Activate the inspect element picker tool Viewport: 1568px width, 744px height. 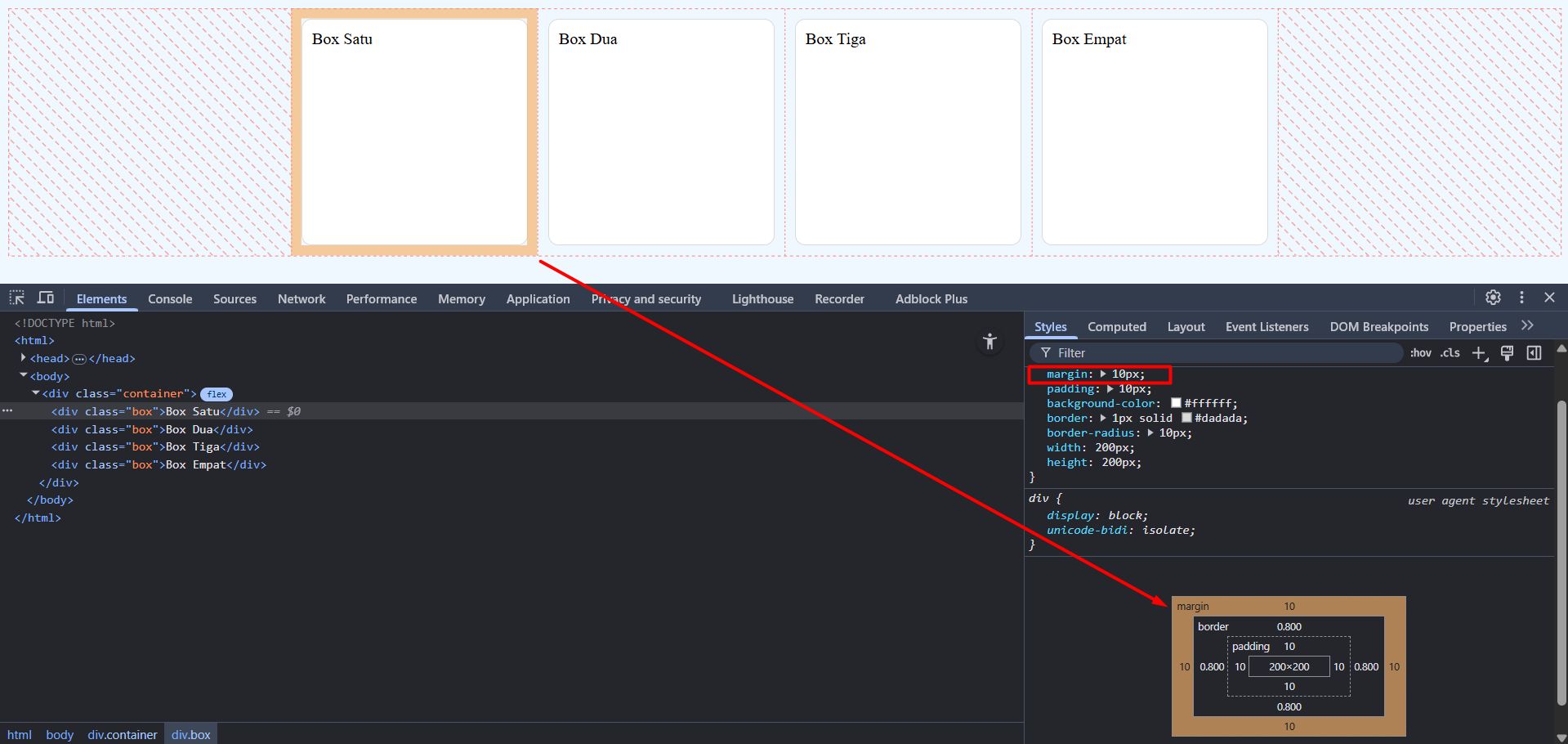click(17, 298)
